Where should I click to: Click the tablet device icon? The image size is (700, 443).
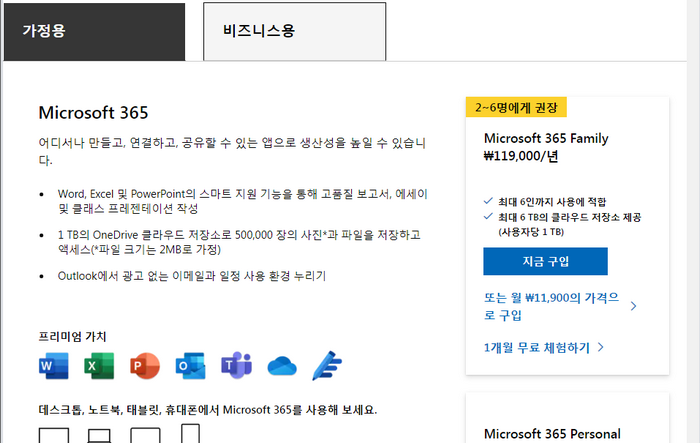pos(145,435)
